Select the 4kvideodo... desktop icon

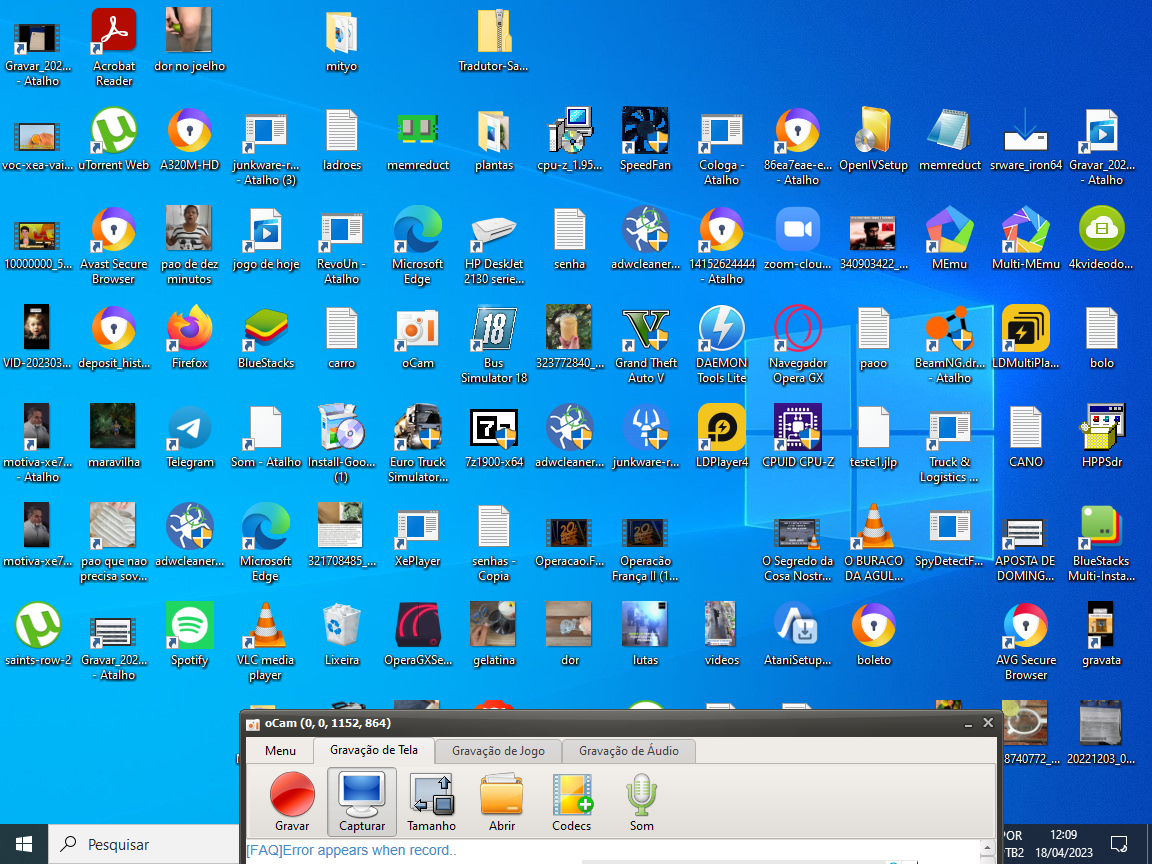point(1101,239)
